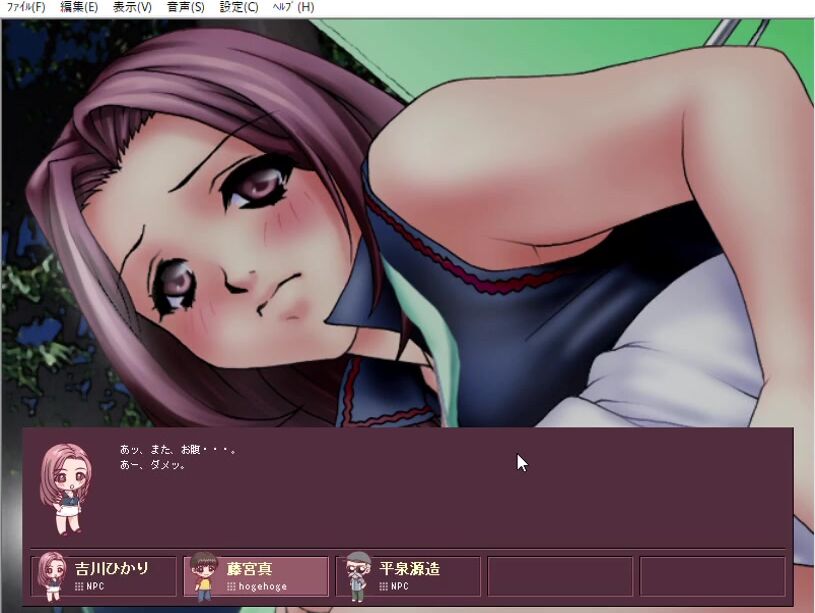Click the fourth empty character slot
Screen dimensions: 815x613
559,577
